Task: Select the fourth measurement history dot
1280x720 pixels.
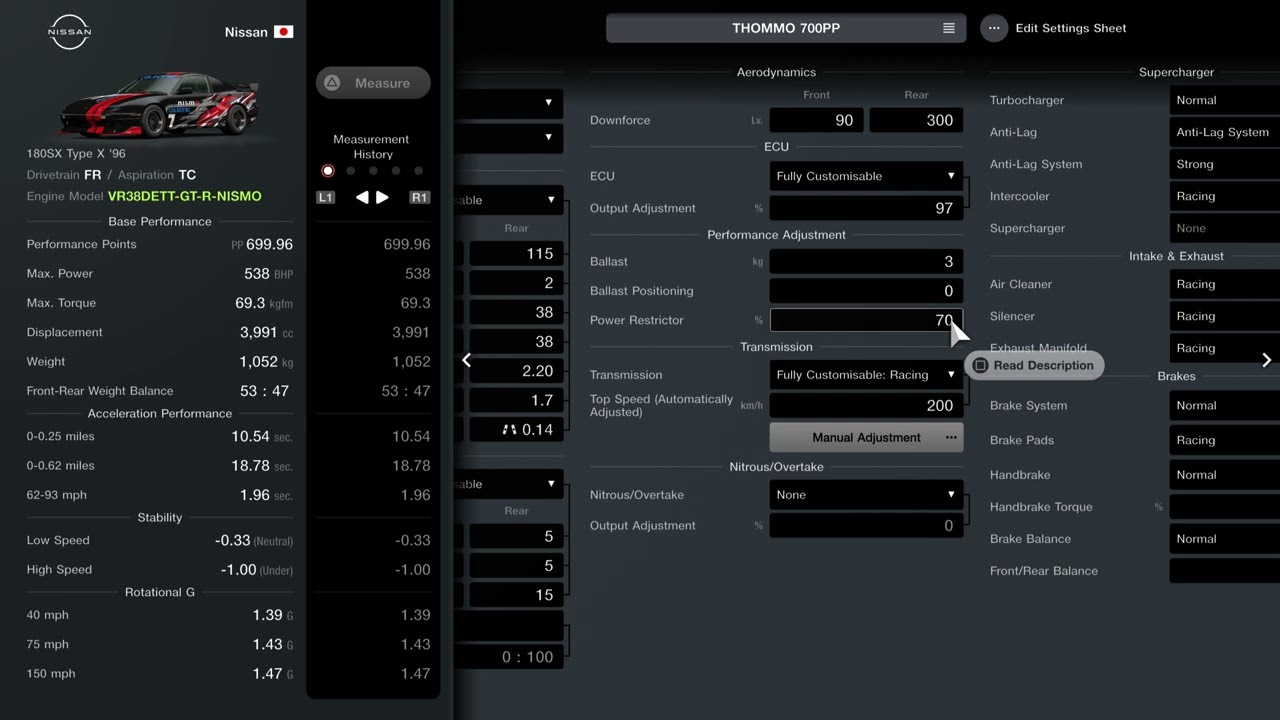Action: [x=396, y=171]
